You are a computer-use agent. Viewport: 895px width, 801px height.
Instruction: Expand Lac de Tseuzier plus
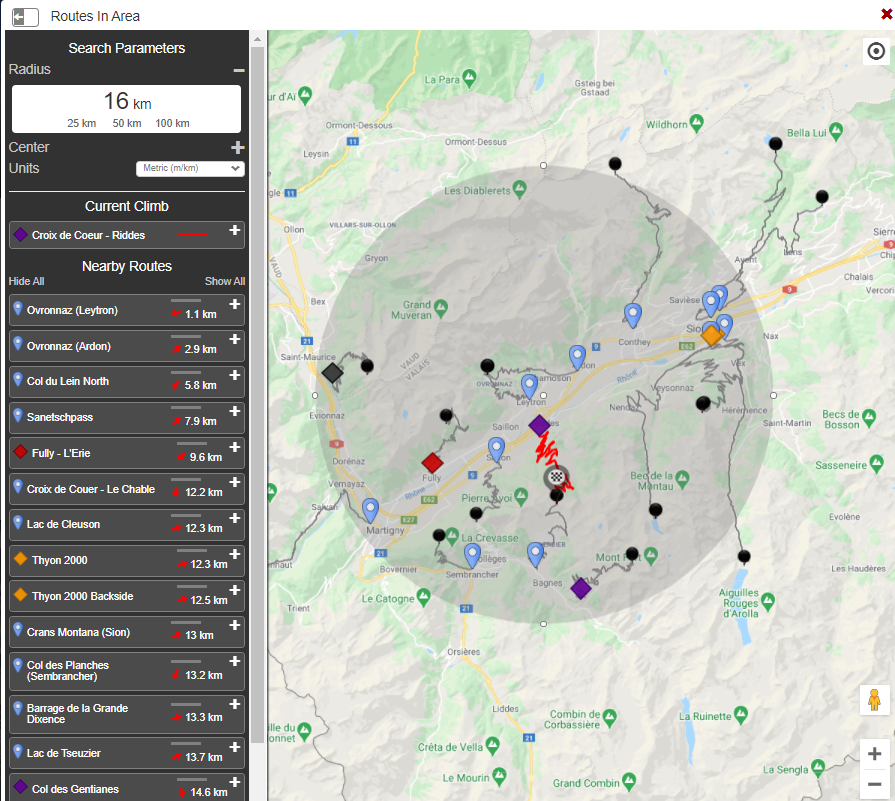point(234,747)
